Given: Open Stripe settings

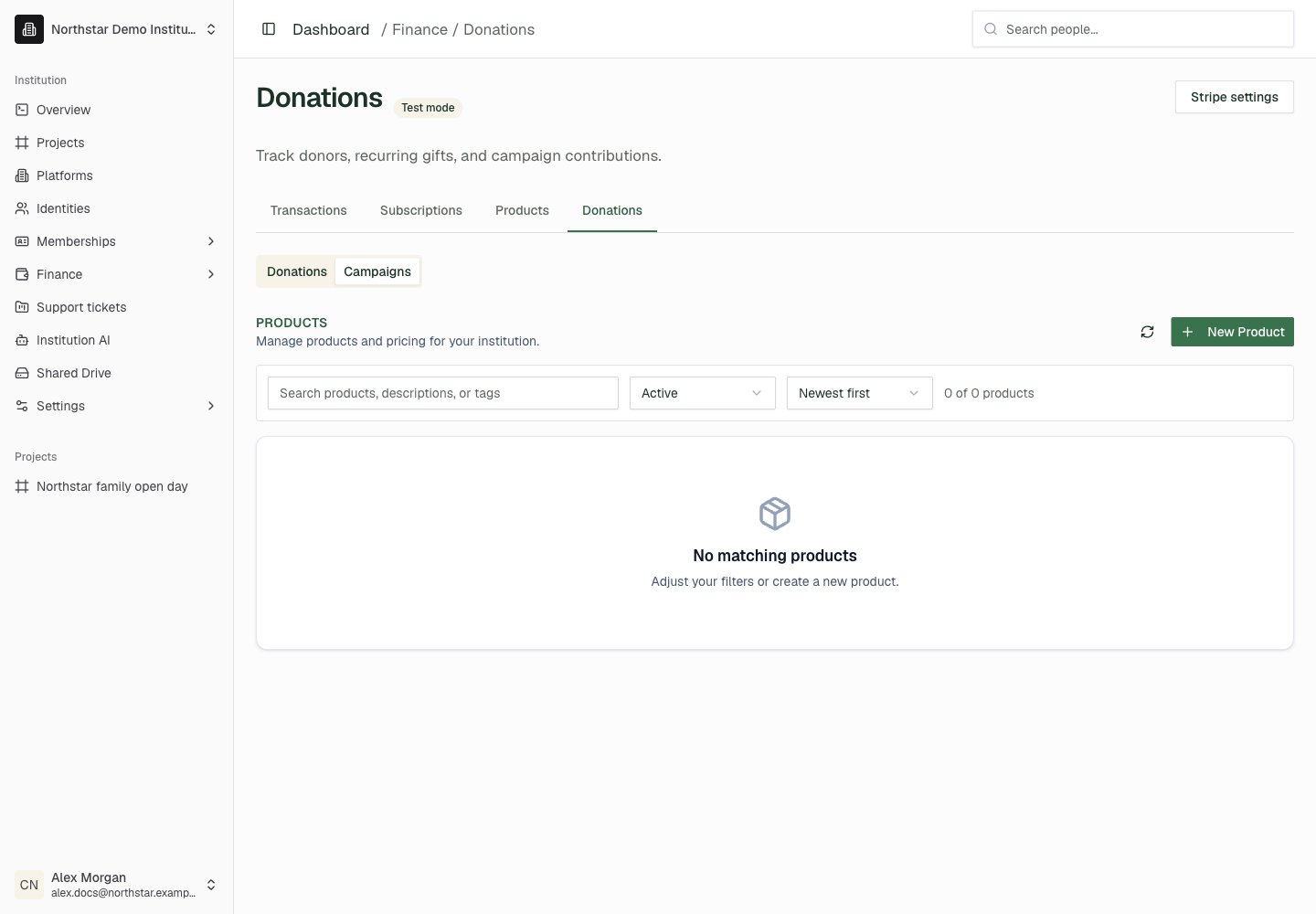Looking at the screenshot, I should 1235,97.
